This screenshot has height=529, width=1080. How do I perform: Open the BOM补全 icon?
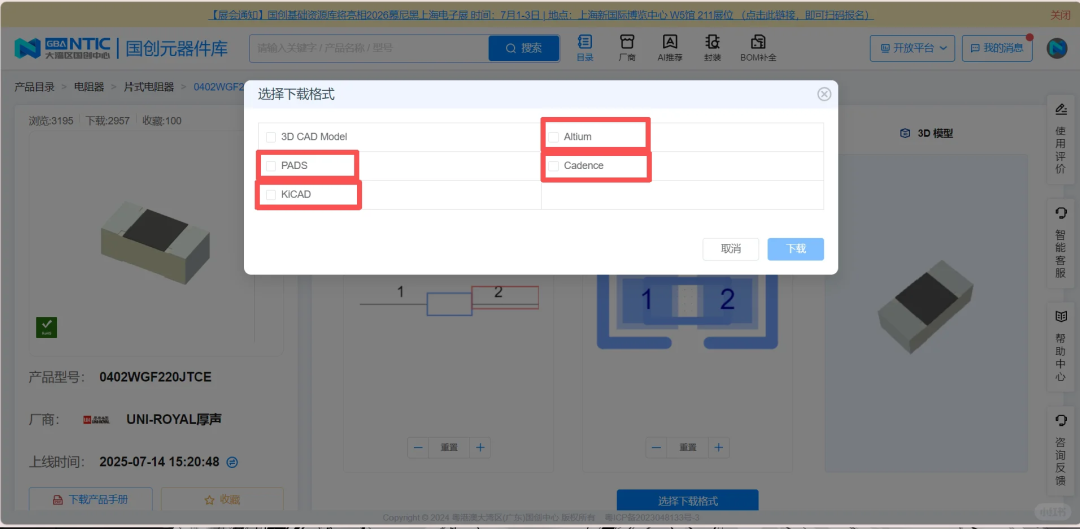pos(758,48)
